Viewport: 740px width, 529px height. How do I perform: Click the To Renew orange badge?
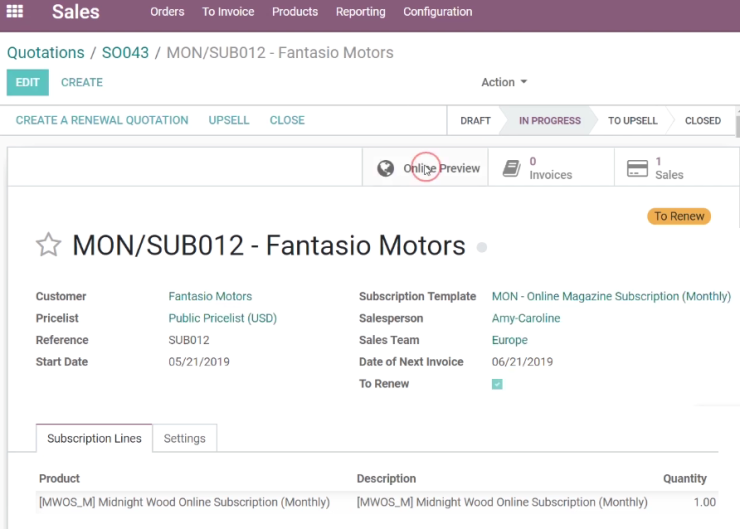(679, 216)
